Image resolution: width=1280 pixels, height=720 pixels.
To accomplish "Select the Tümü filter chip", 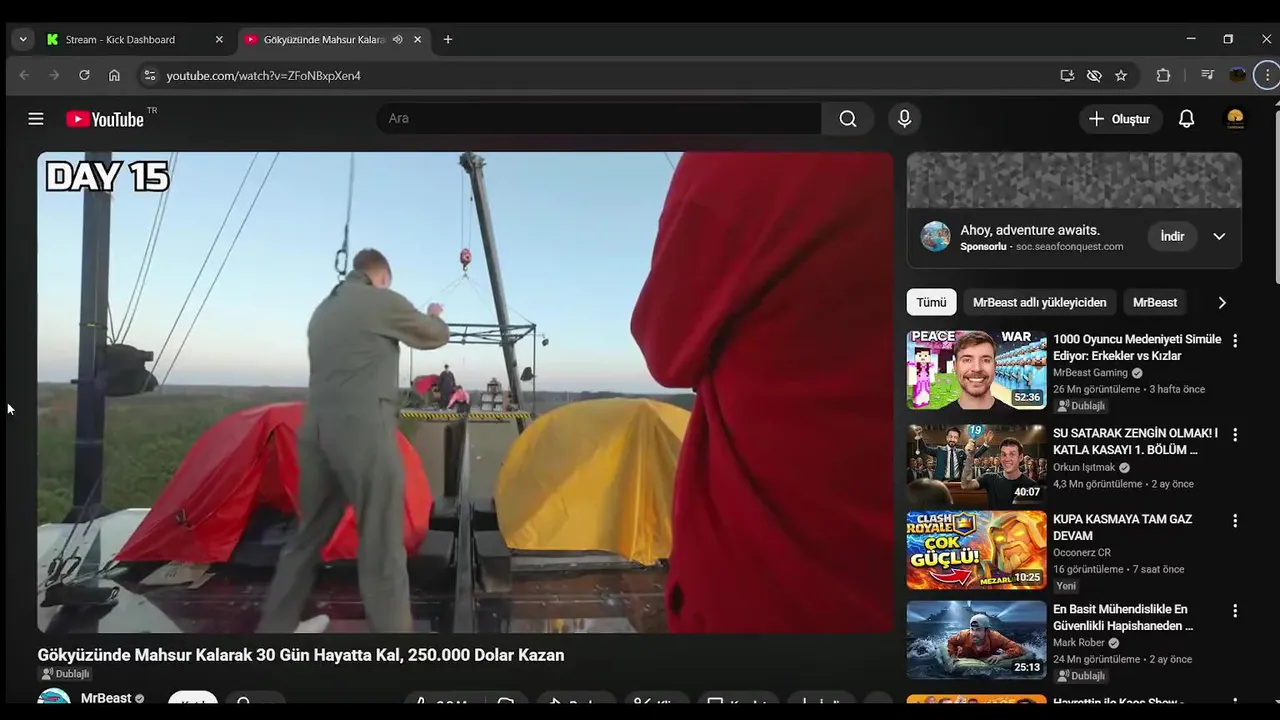I will (931, 302).
